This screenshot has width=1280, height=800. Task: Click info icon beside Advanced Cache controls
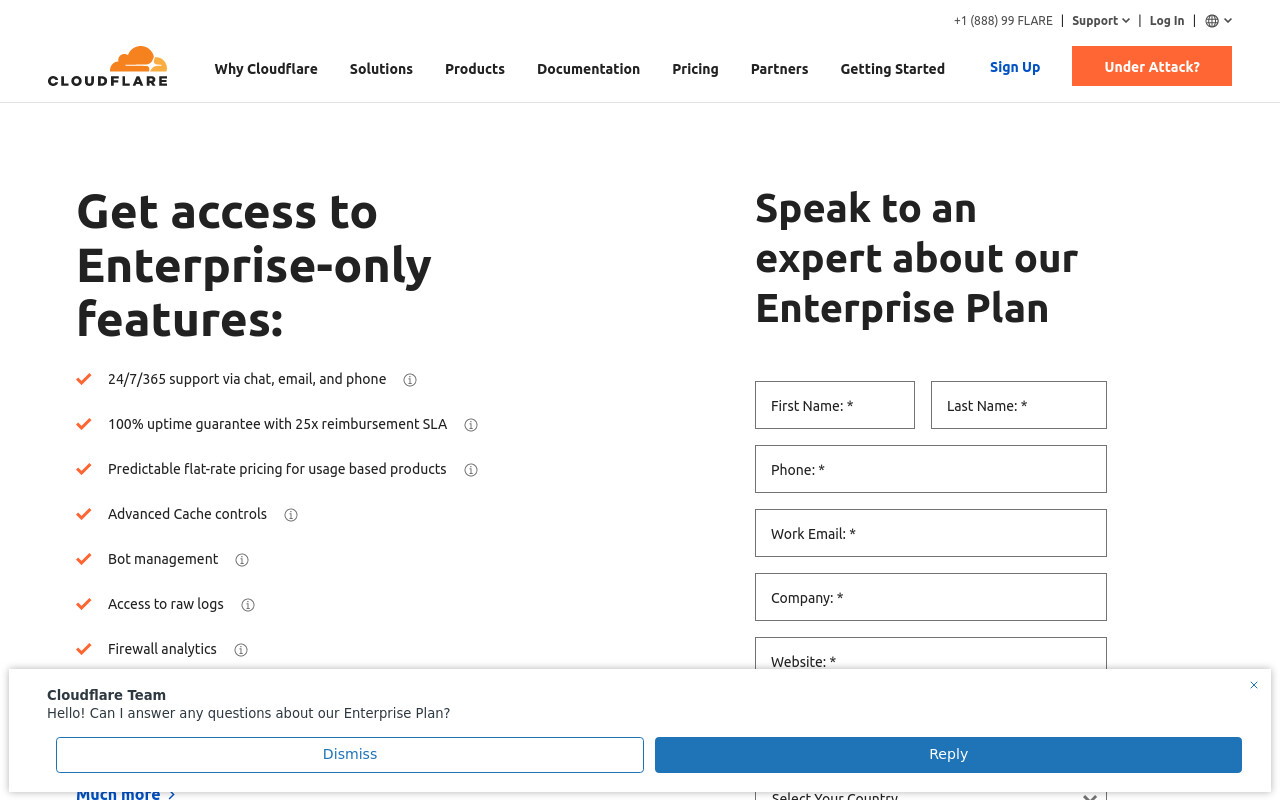coord(291,515)
